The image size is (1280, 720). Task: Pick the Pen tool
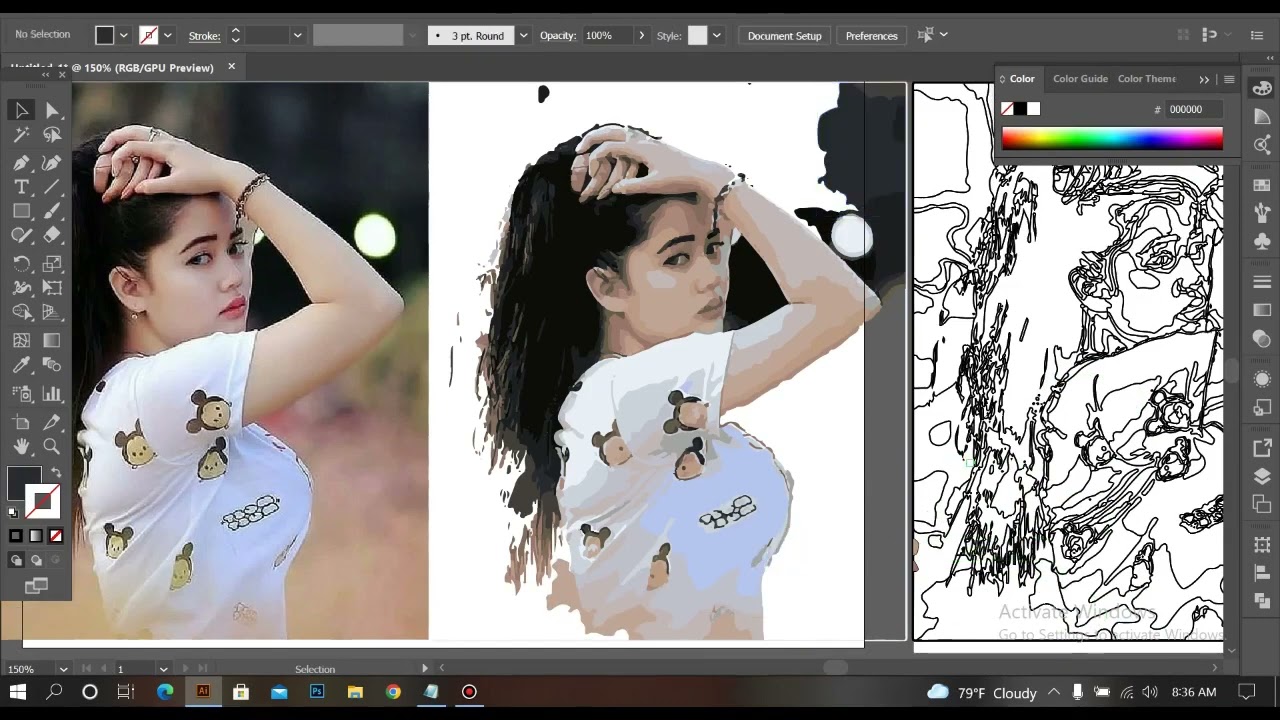pos(21,162)
